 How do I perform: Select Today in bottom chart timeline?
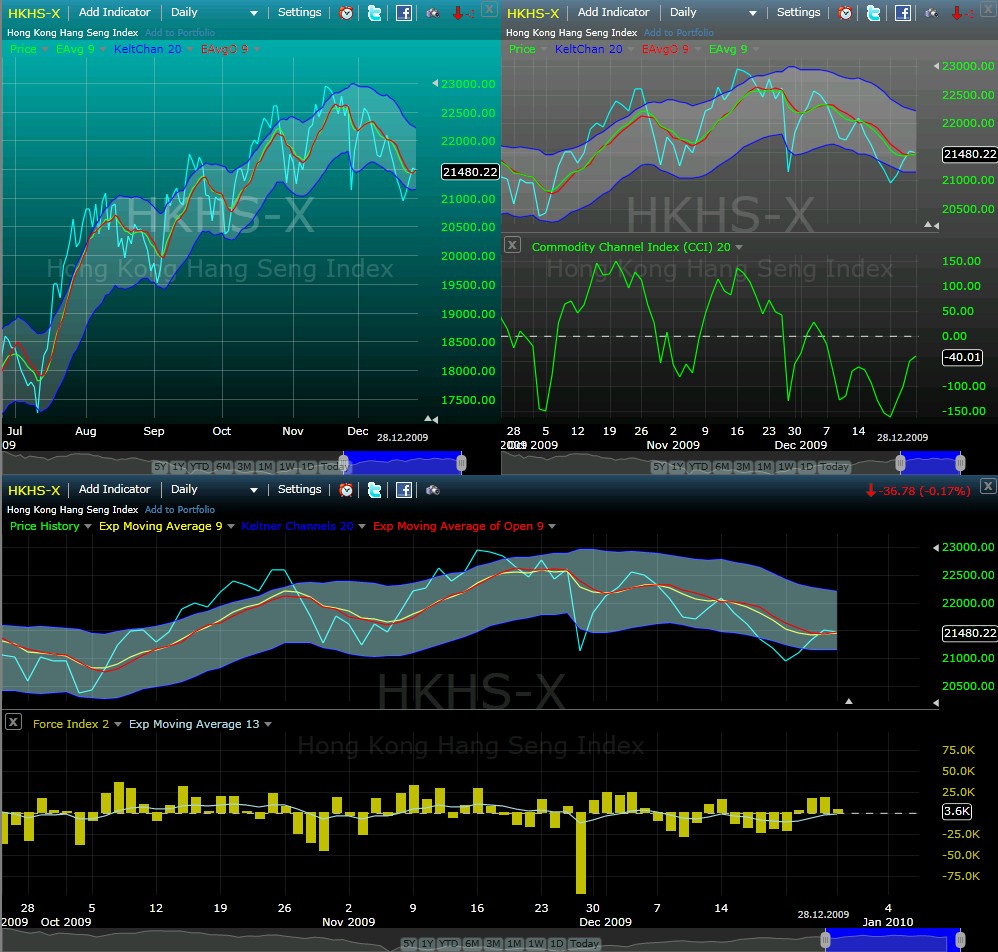(x=584, y=943)
